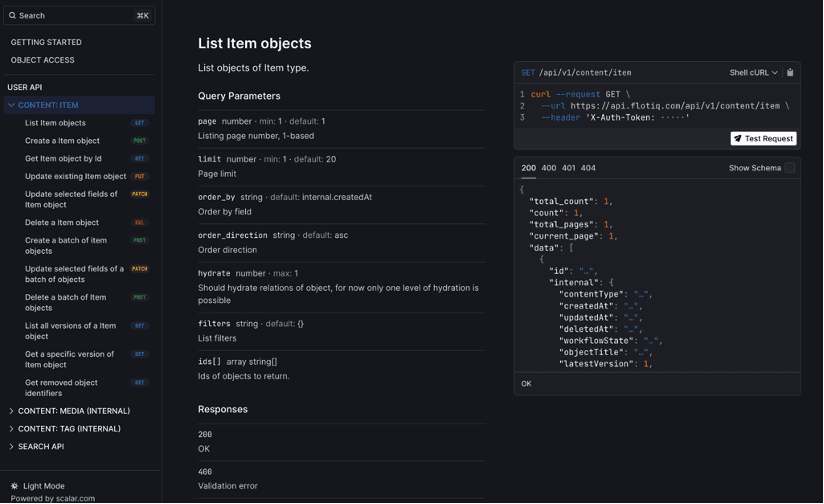Open the Shell cURL language dropdown
This screenshot has width=824, height=504.
click(753, 73)
